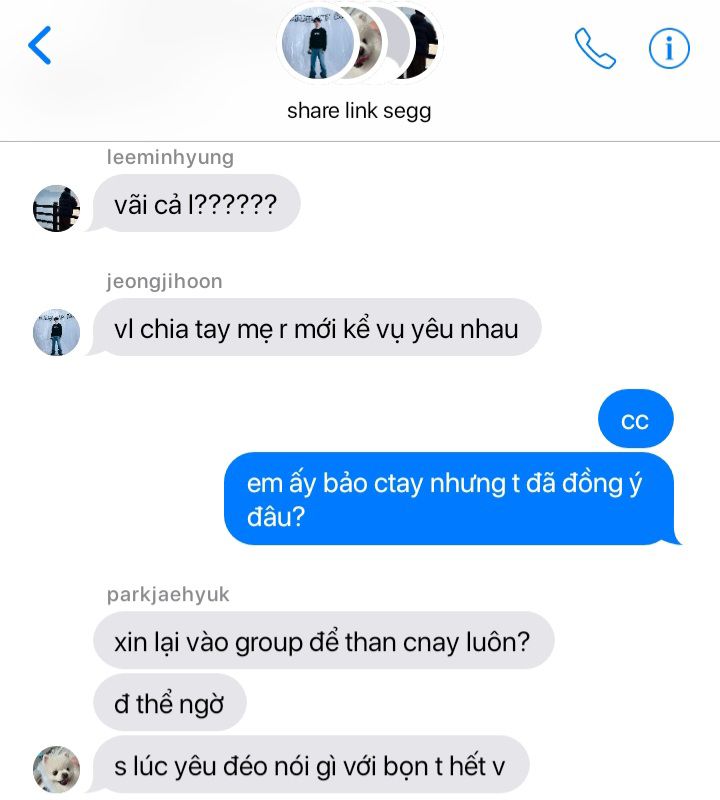Start a voice call with phone icon

coord(595,48)
